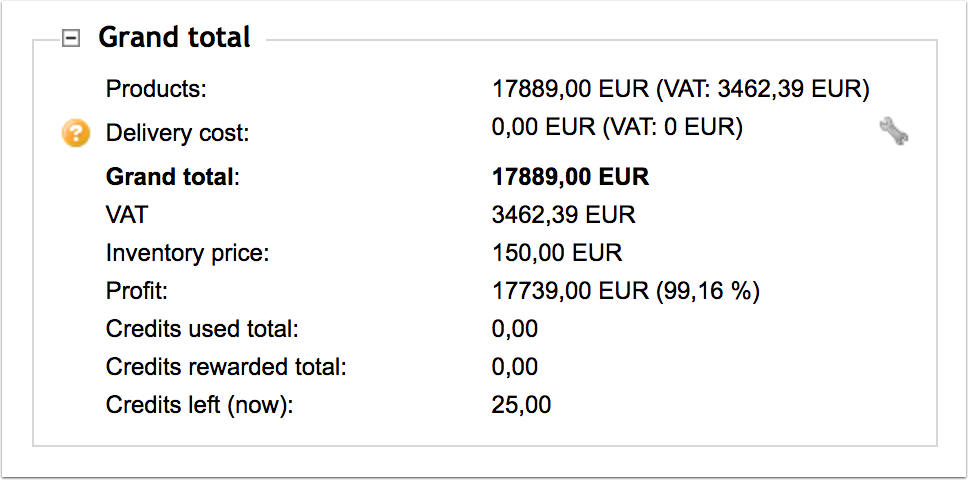Select the Profit value with 99,16 %

tap(625, 291)
